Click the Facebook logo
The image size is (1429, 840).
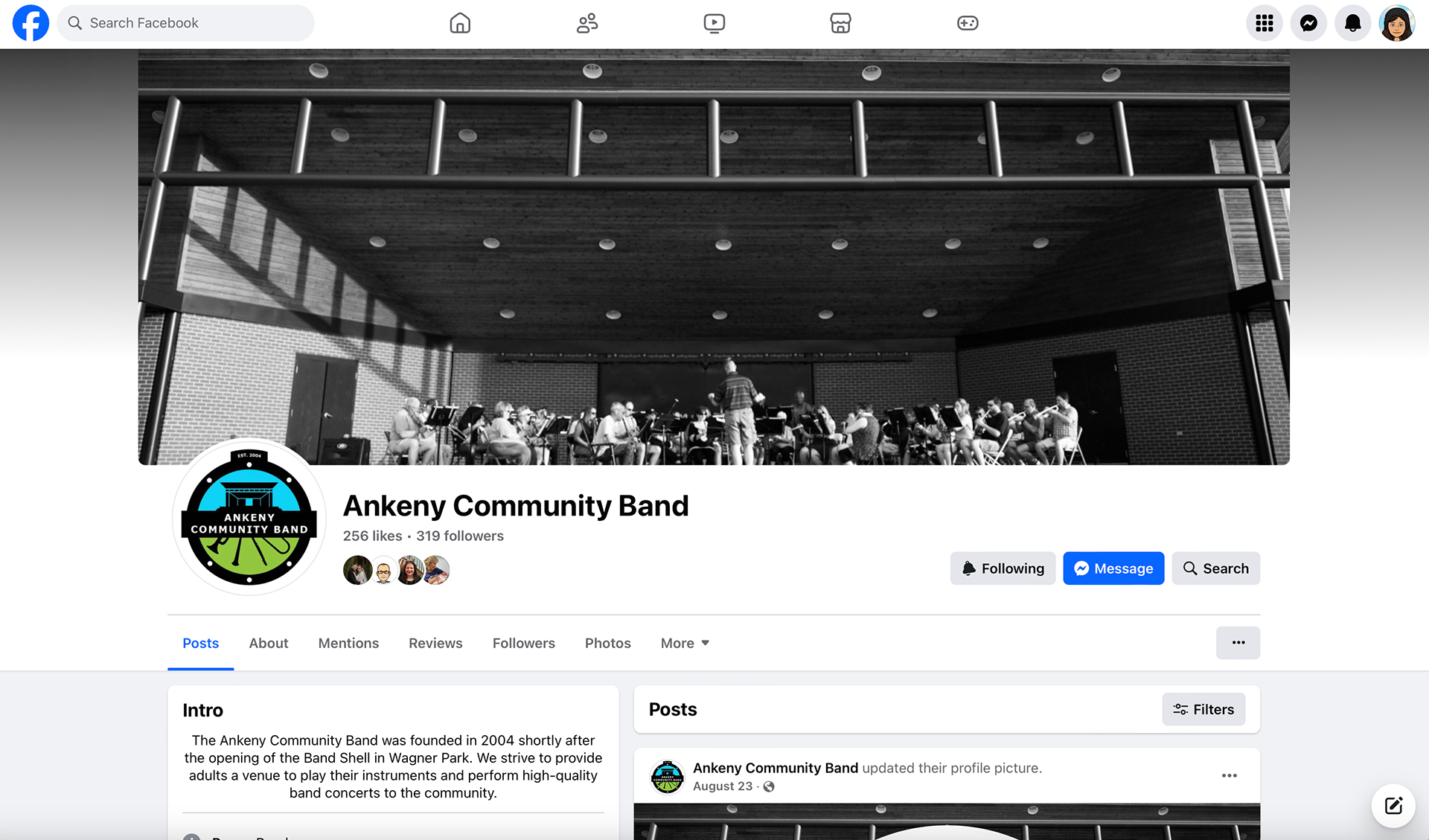31,23
